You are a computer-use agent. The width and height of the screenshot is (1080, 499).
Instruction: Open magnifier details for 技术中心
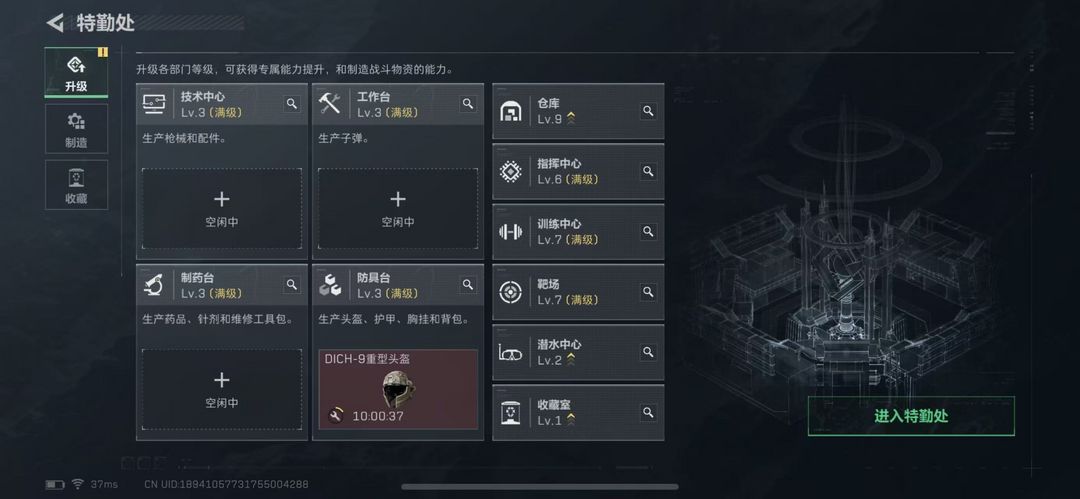click(292, 103)
